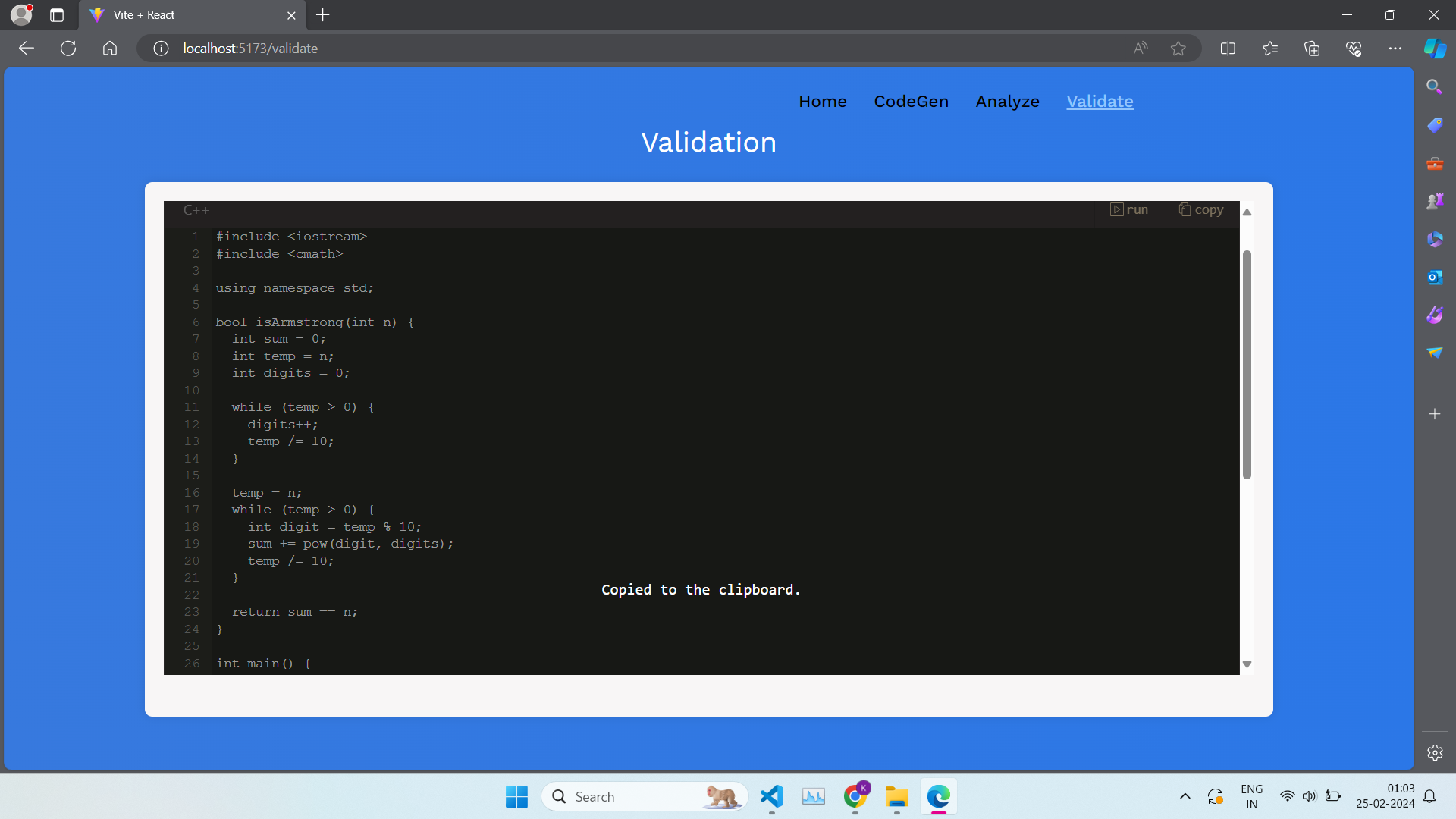Add this page to favorites

pos(1178,49)
